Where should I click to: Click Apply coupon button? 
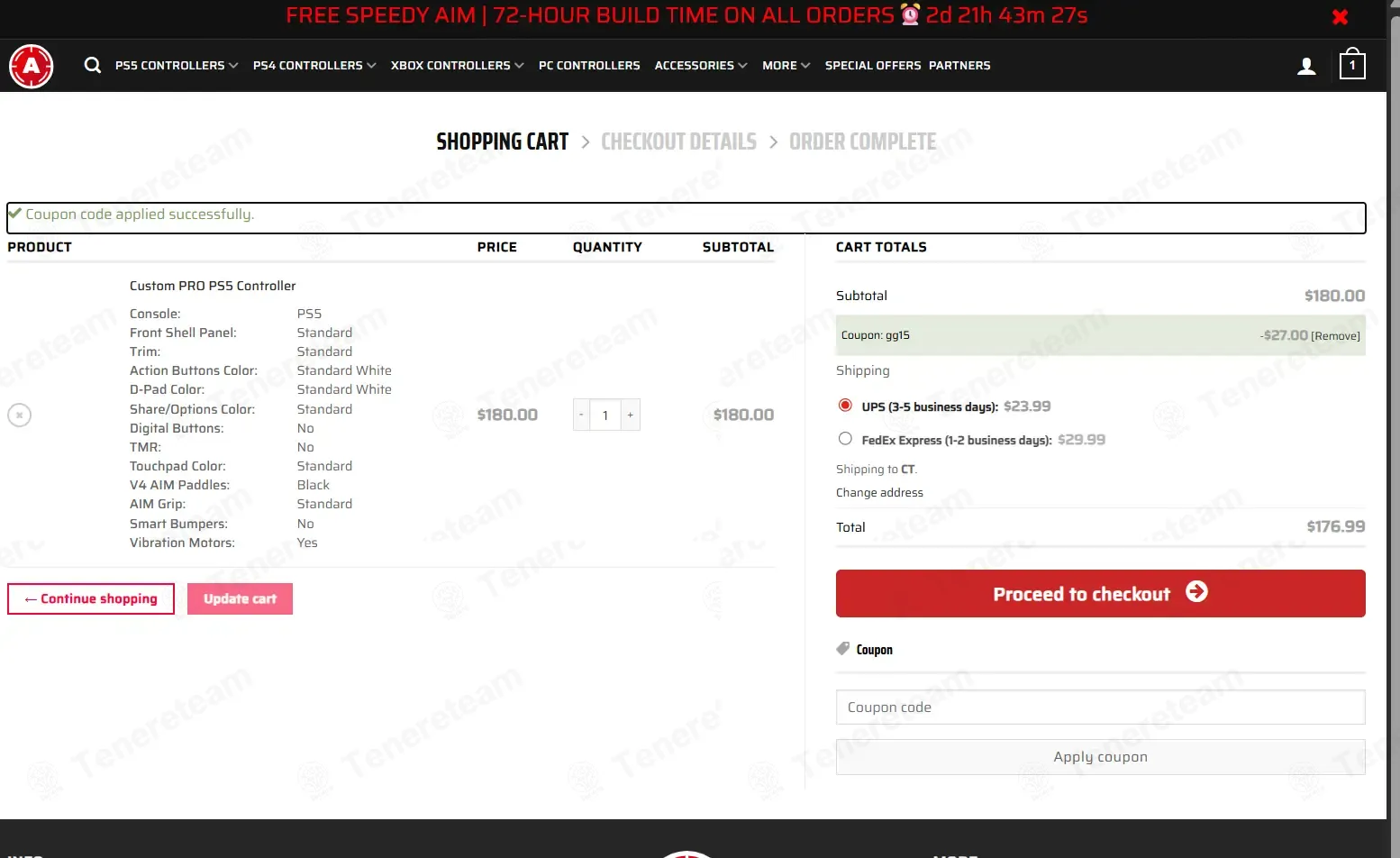point(1100,757)
